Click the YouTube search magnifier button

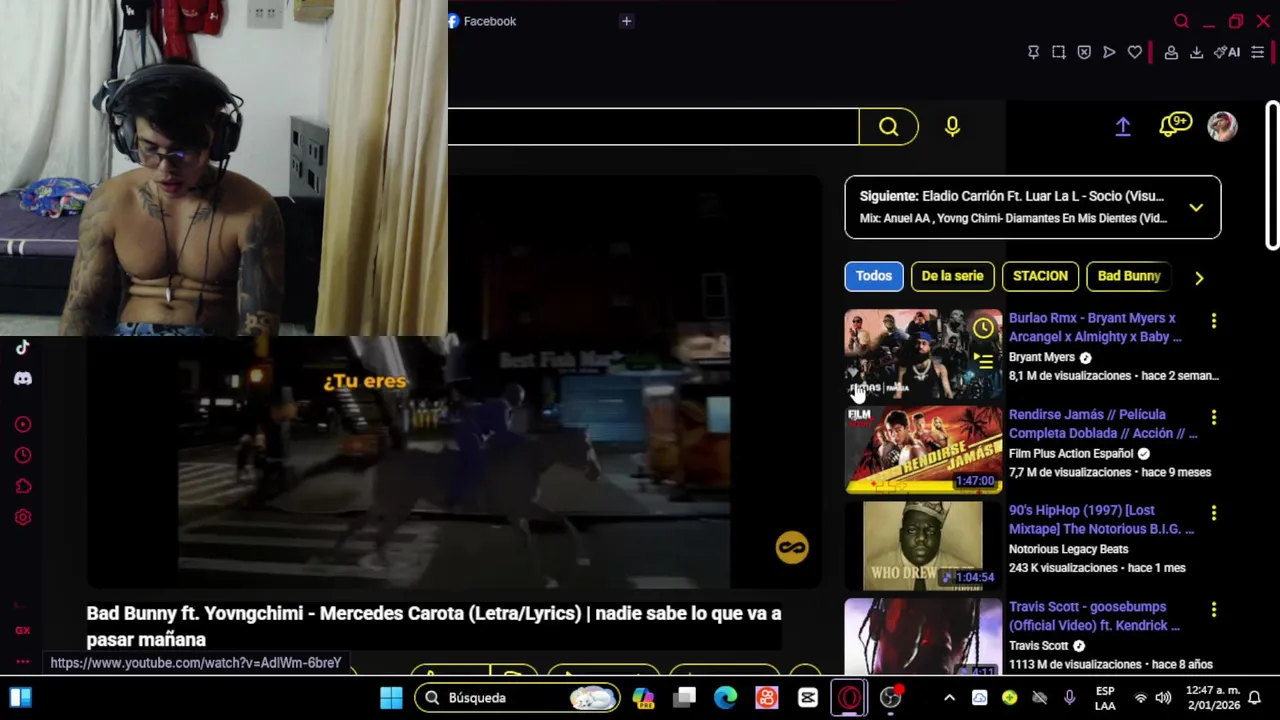click(x=889, y=126)
